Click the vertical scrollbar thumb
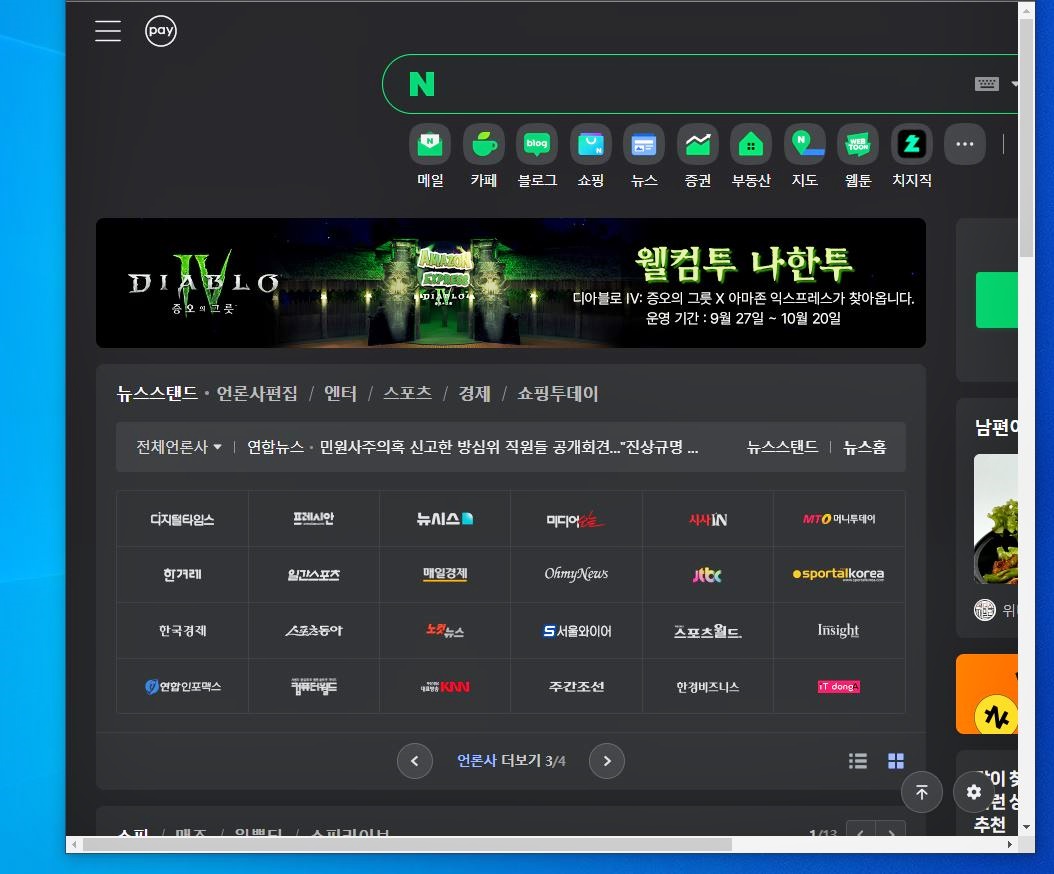Image resolution: width=1054 pixels, height=874 pixels. 1026,138
